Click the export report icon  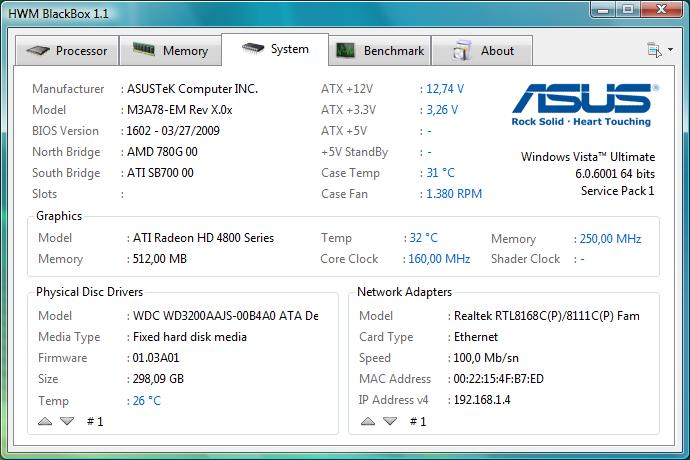(x=654, y=50)
